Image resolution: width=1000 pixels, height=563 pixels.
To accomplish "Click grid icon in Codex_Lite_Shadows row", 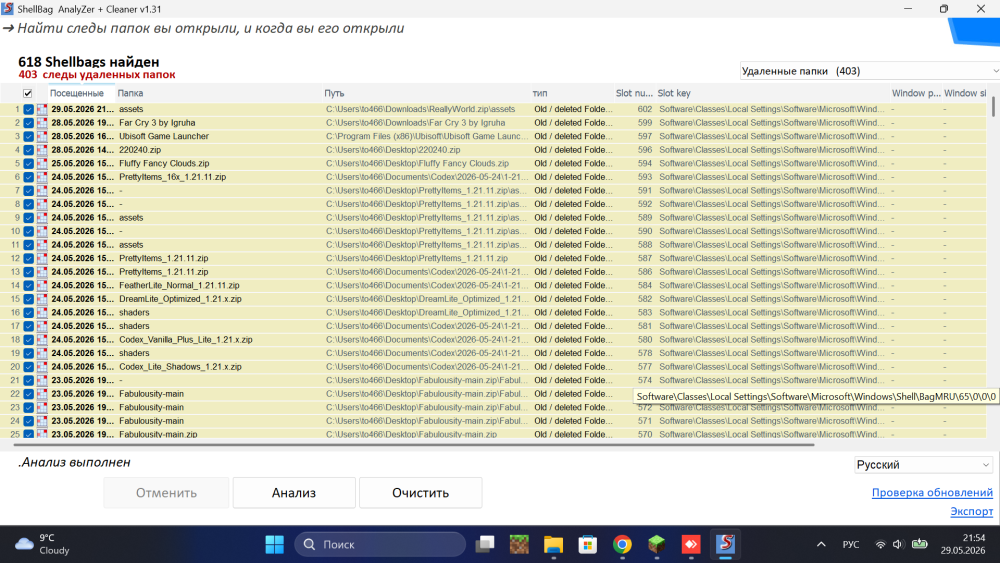I will (42, 367).
